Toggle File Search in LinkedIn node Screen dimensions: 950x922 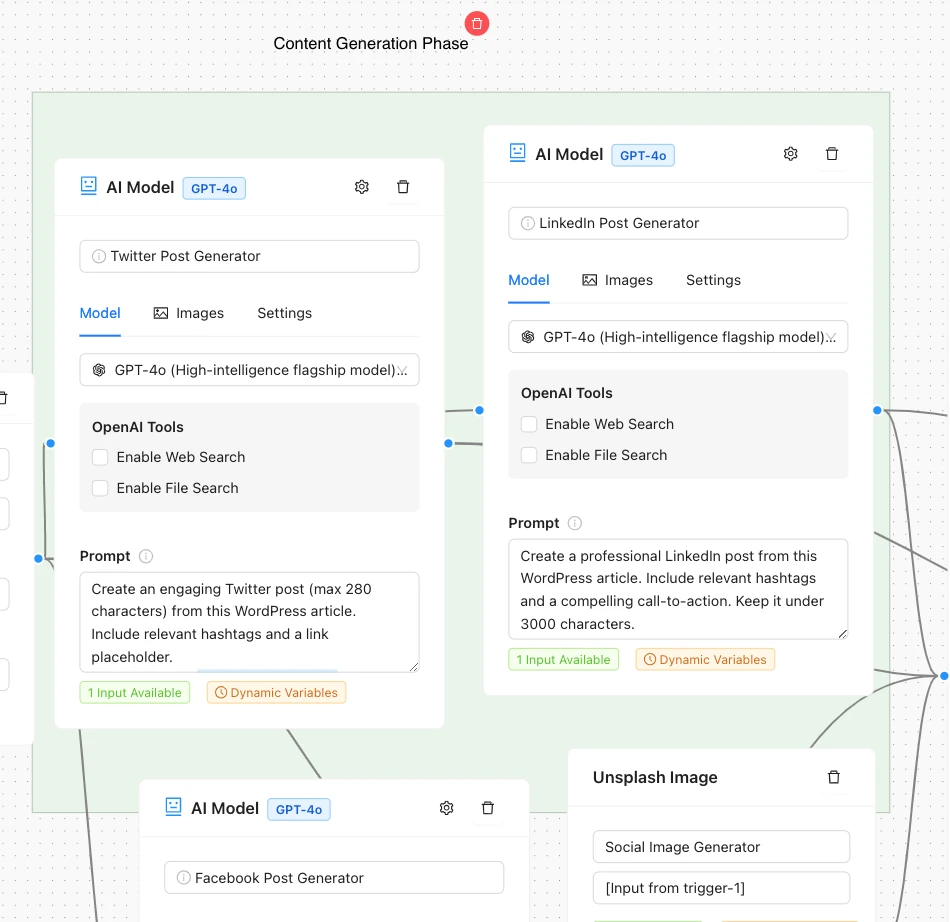pos(529,455)
